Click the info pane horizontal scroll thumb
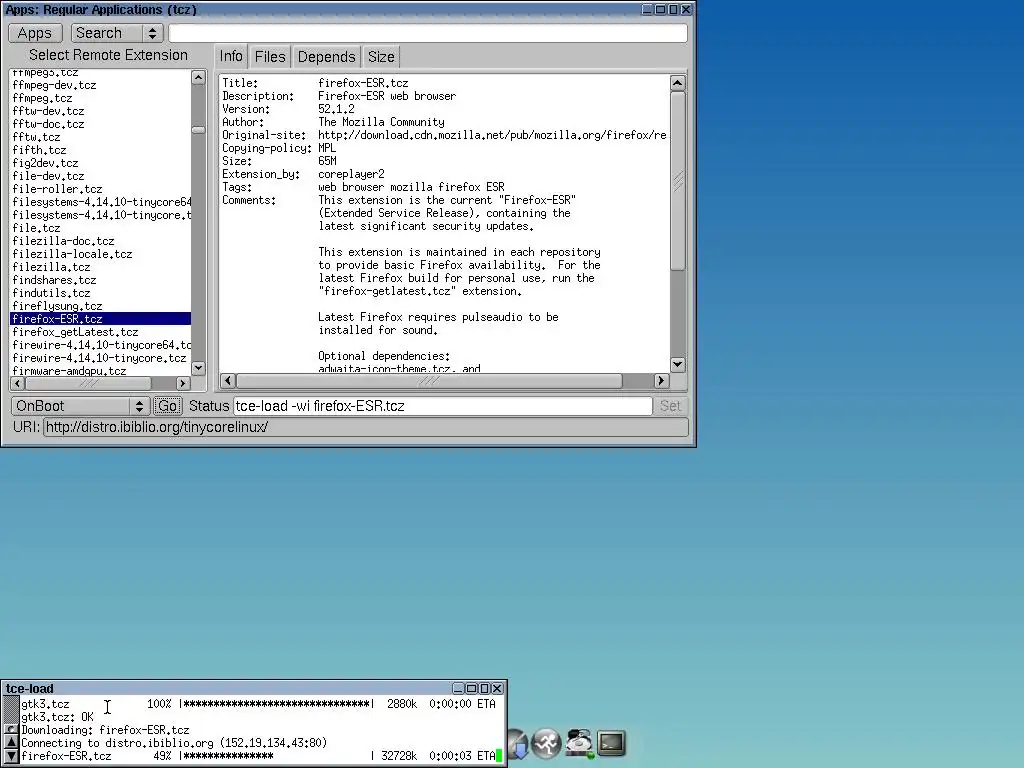 tap(428, 381)
